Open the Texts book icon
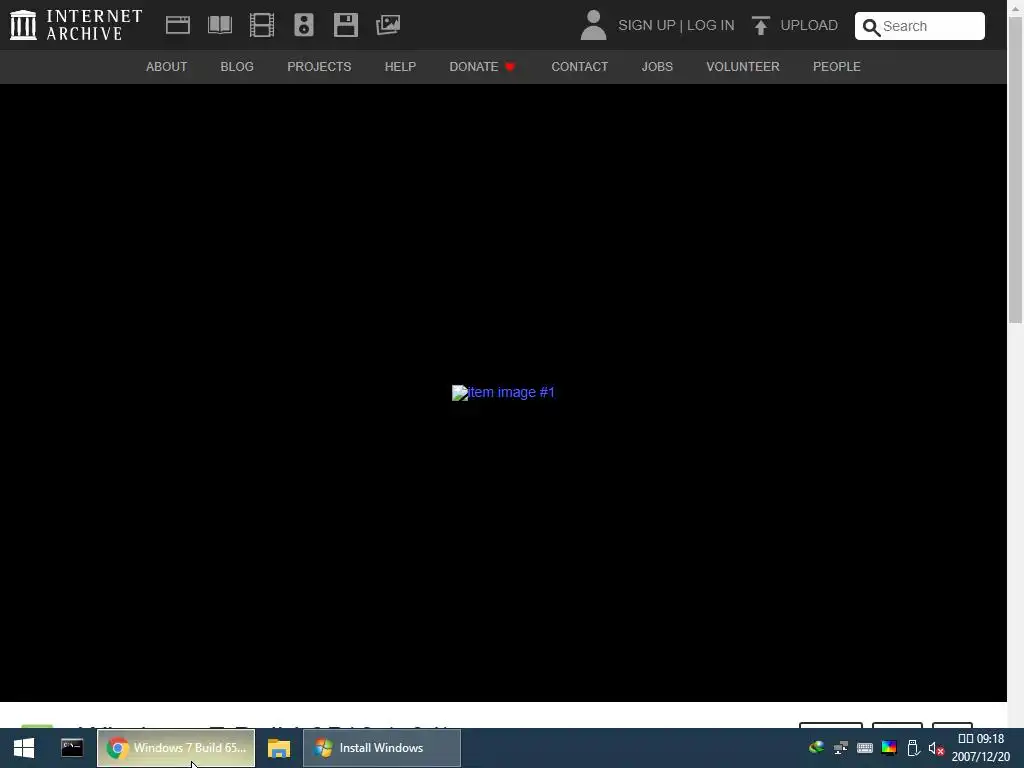This screenshot has width=1024, height=768. click(x=219, y=25)
